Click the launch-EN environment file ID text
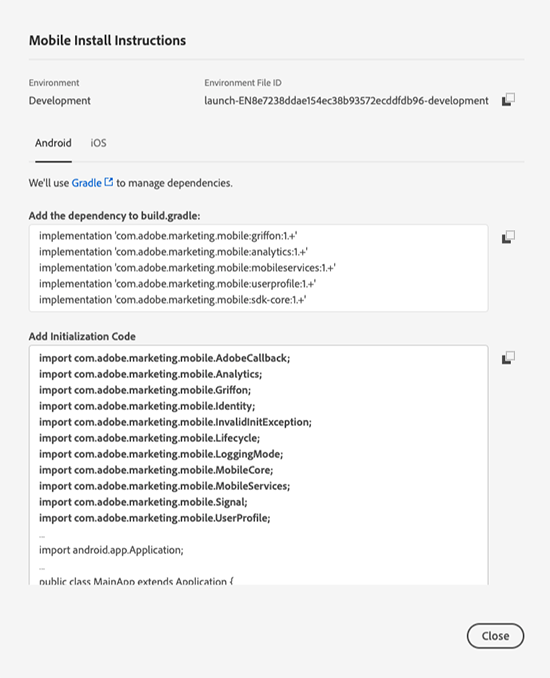Screen dimensions: 550x678 click(x=346, y=101)
